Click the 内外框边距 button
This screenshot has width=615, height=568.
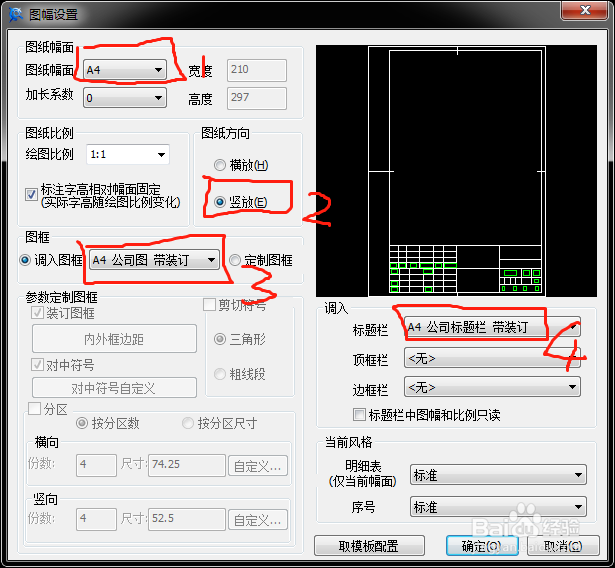pos(114,339)
